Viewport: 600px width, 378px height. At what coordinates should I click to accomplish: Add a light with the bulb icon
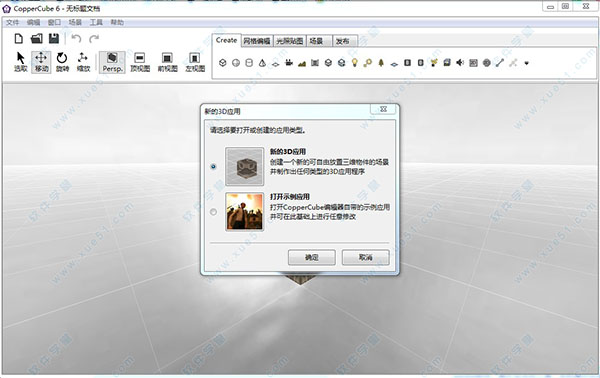[x=354, y=63]
